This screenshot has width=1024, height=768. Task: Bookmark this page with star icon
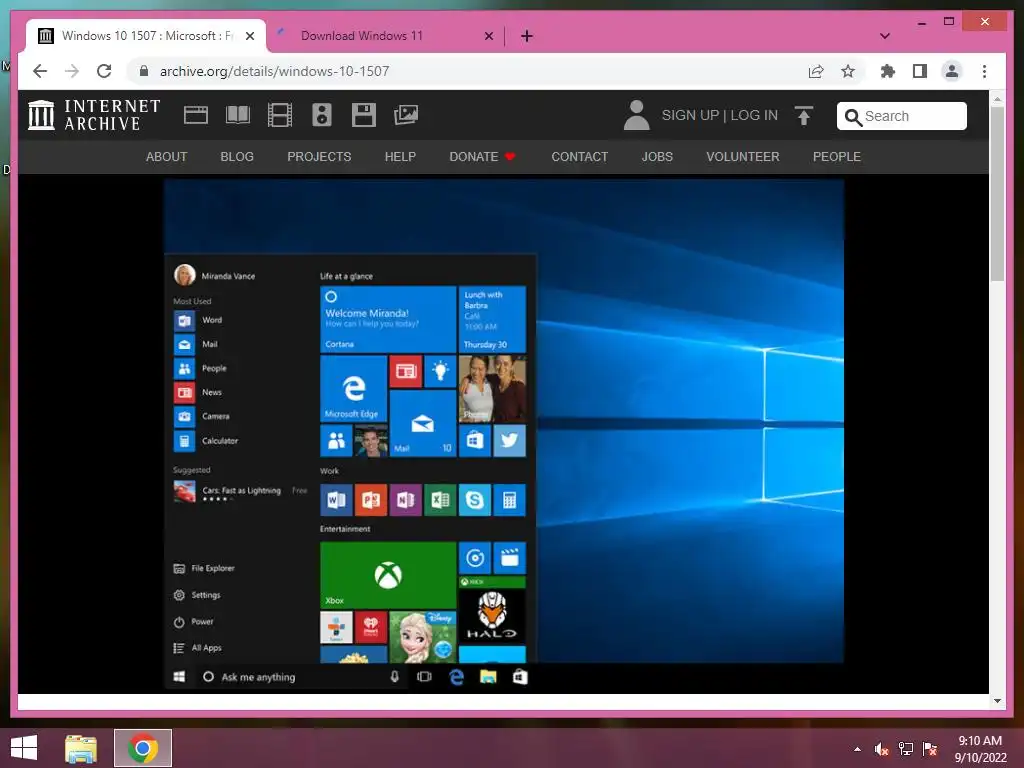pyautogui.click(x=848, y=71)
